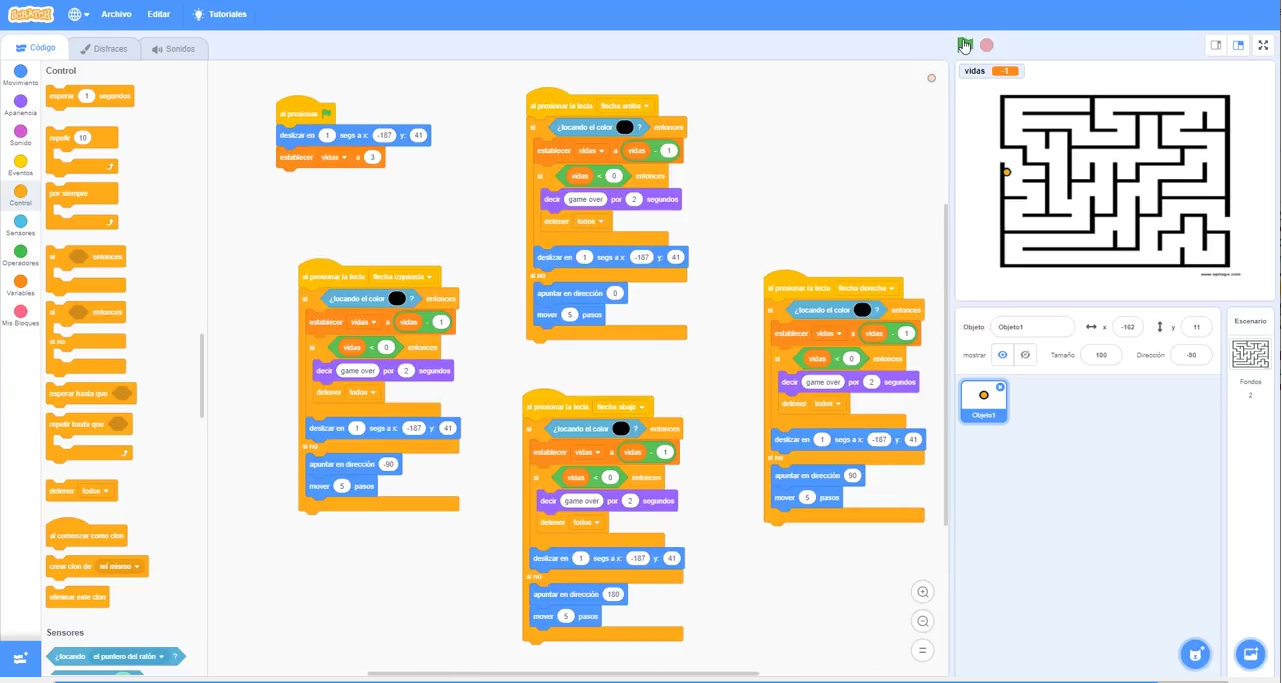Reset code zoom with the equals button
The image size is (1282, 683).
click(922, 650)
